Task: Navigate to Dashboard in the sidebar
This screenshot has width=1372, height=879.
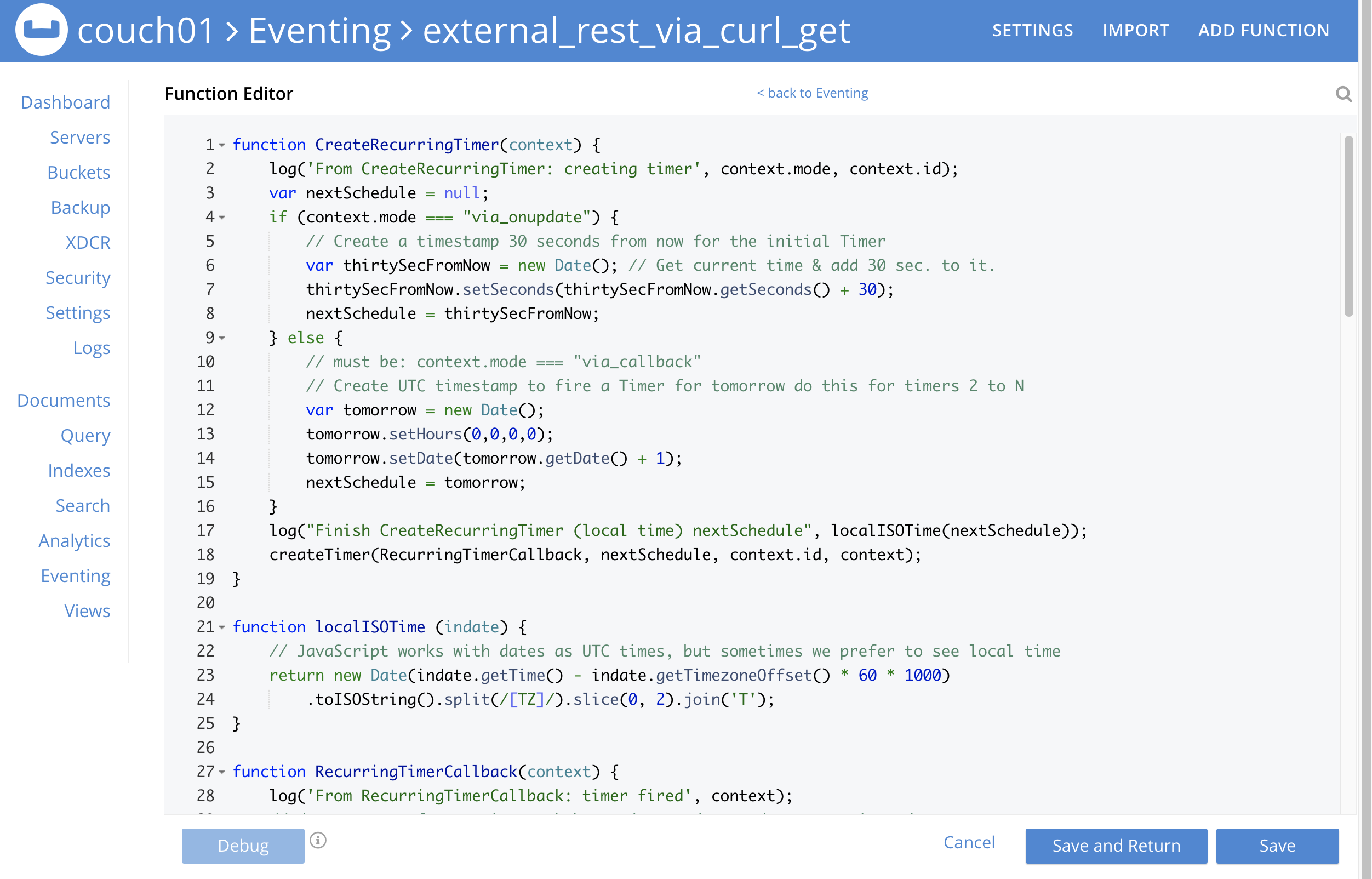Action: click(x=66, y=101)
